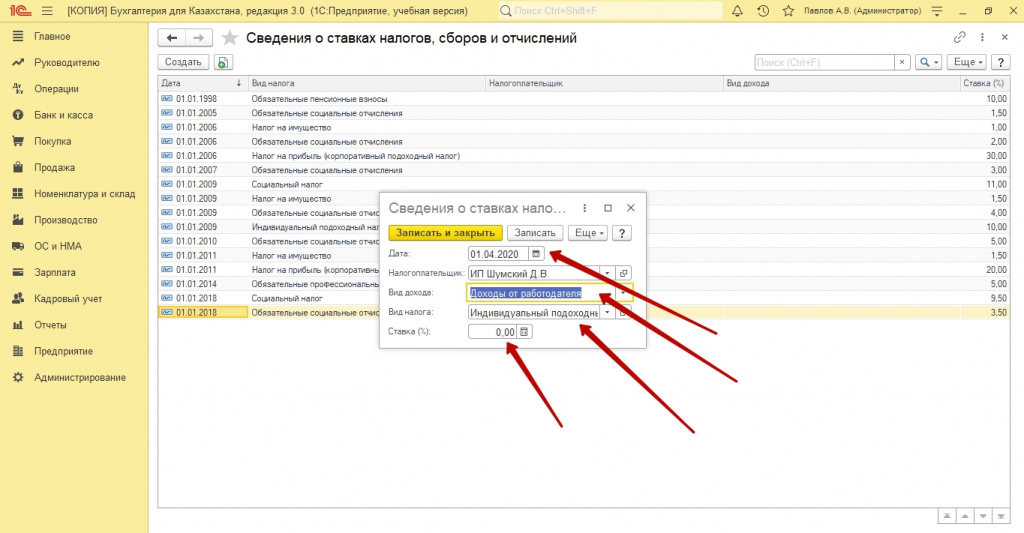1024x533 pixels.
Task: Click the Ставка (%) input field
Action: [493, 332]
